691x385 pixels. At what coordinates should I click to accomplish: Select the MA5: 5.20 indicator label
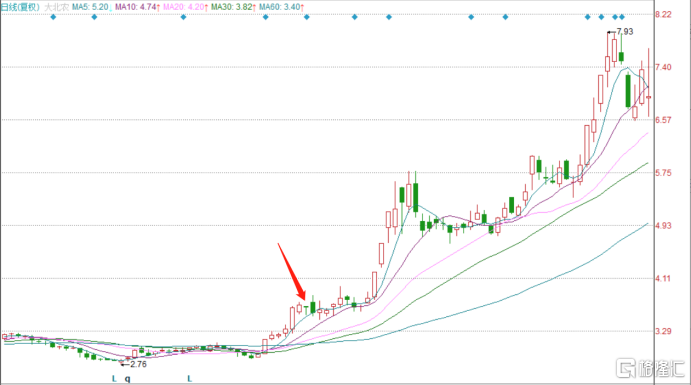coord(90,7)
